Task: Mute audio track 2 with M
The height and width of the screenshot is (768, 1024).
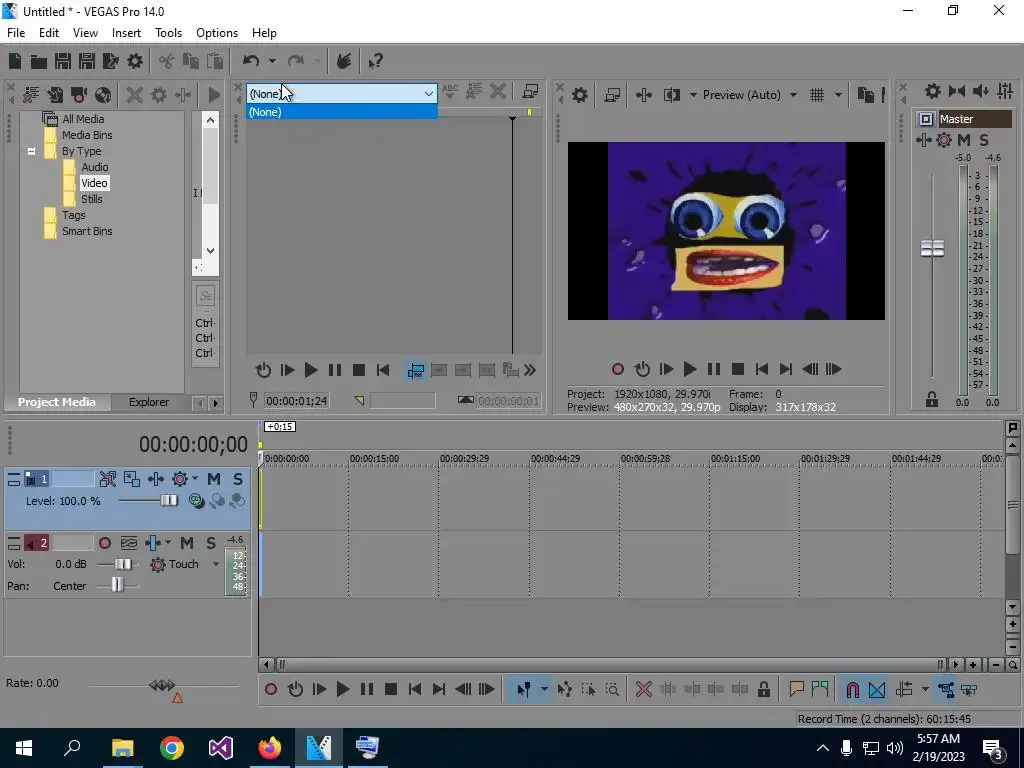Action: pos(187,543)
